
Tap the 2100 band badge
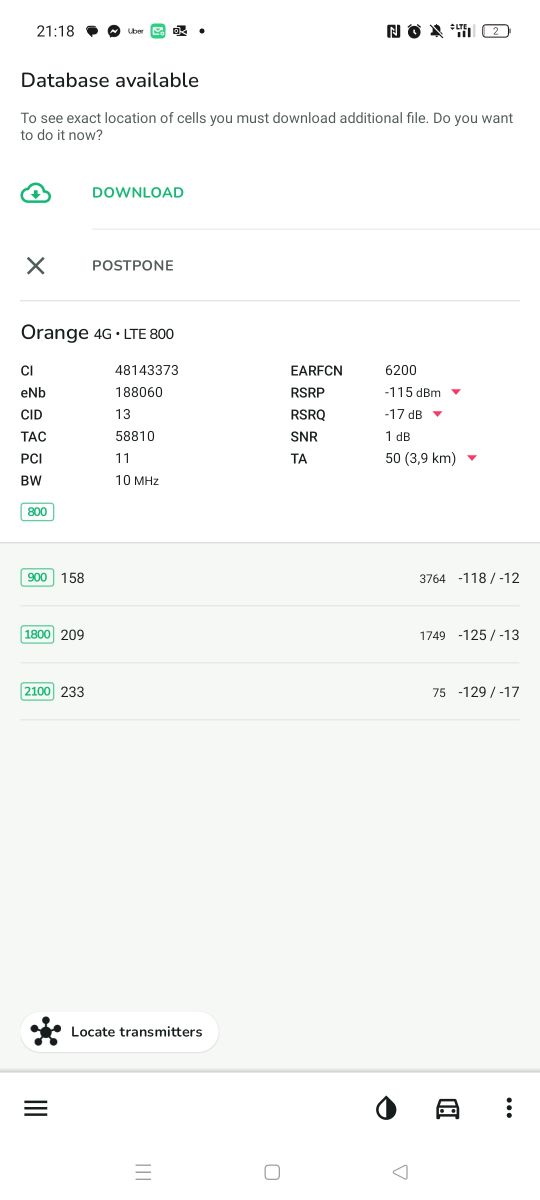pyautogui.click(x=37, y=691)
